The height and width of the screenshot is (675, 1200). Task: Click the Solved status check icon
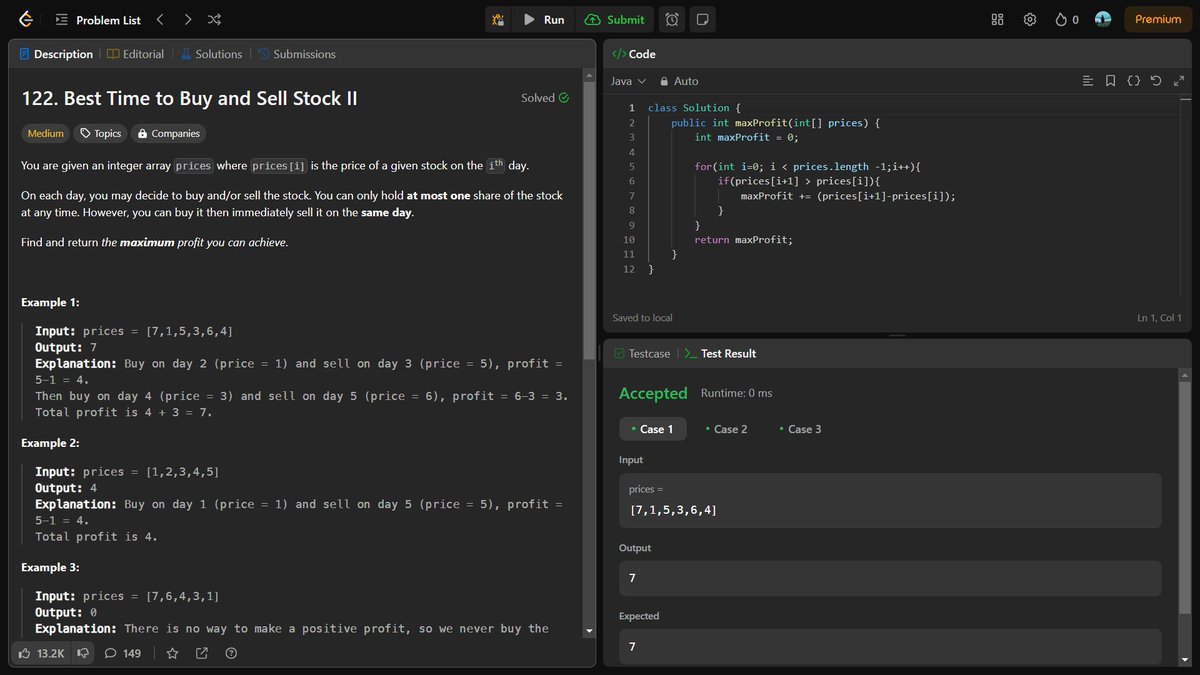click(563, 98)
